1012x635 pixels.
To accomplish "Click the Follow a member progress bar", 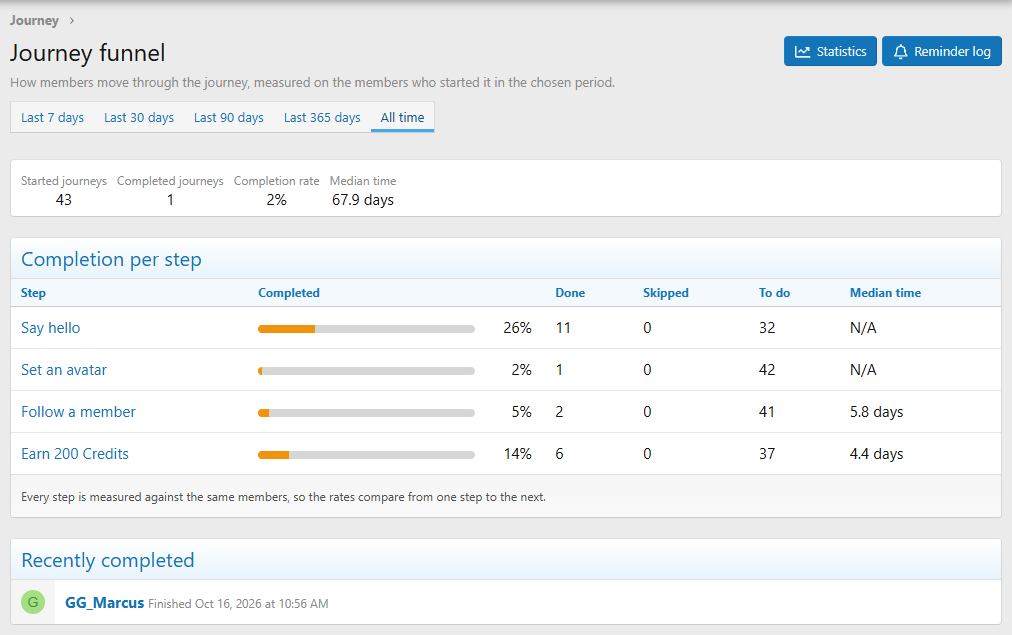I will tap(366, 413).
